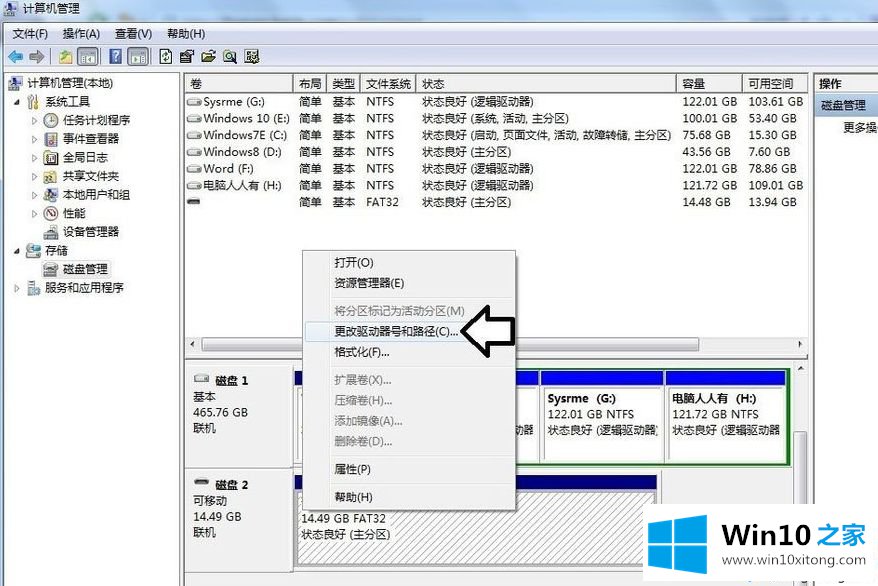Open the 查看(V) menu
The height and width of the screenshot is (586, 878).
[x=133, y=34]
